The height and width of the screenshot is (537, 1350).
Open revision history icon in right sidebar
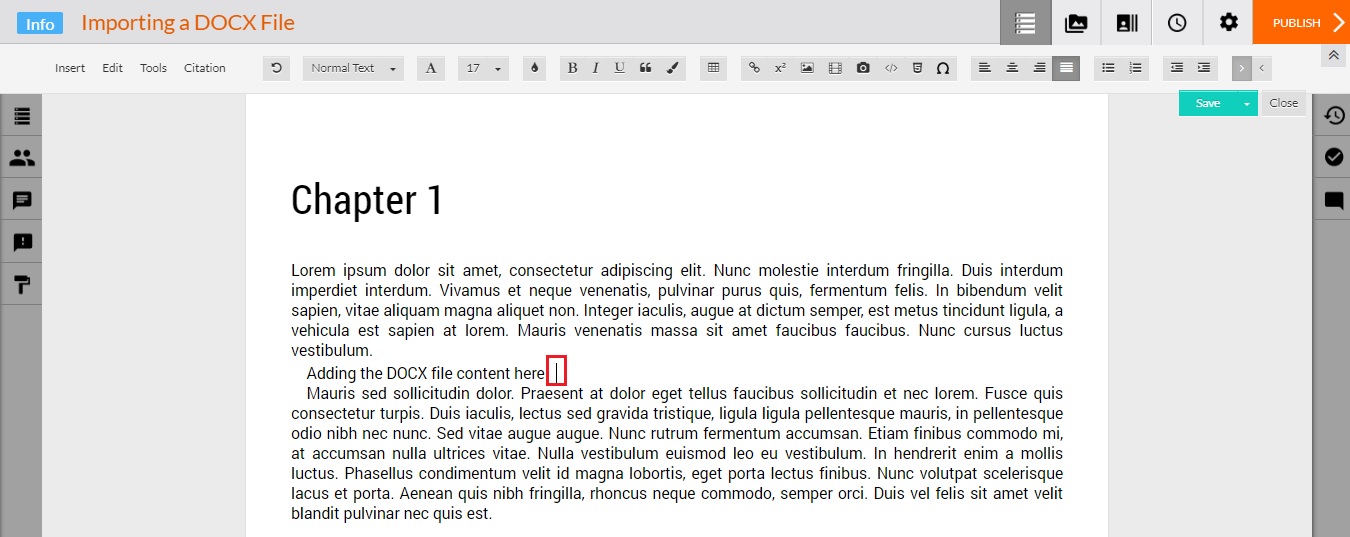pyautogui.click(x=1333, y=115)
